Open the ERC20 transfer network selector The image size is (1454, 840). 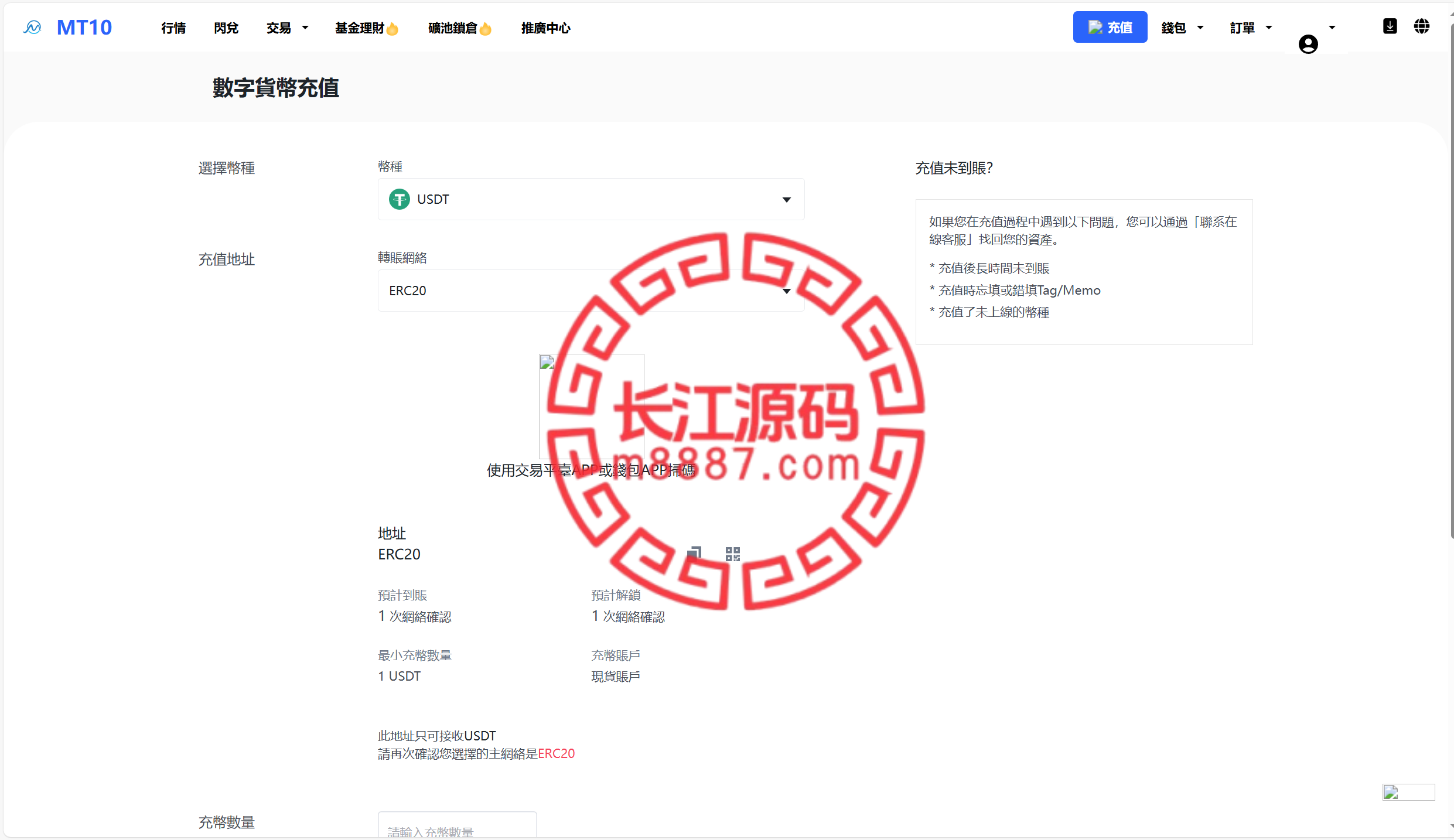[x=591, y=291]
